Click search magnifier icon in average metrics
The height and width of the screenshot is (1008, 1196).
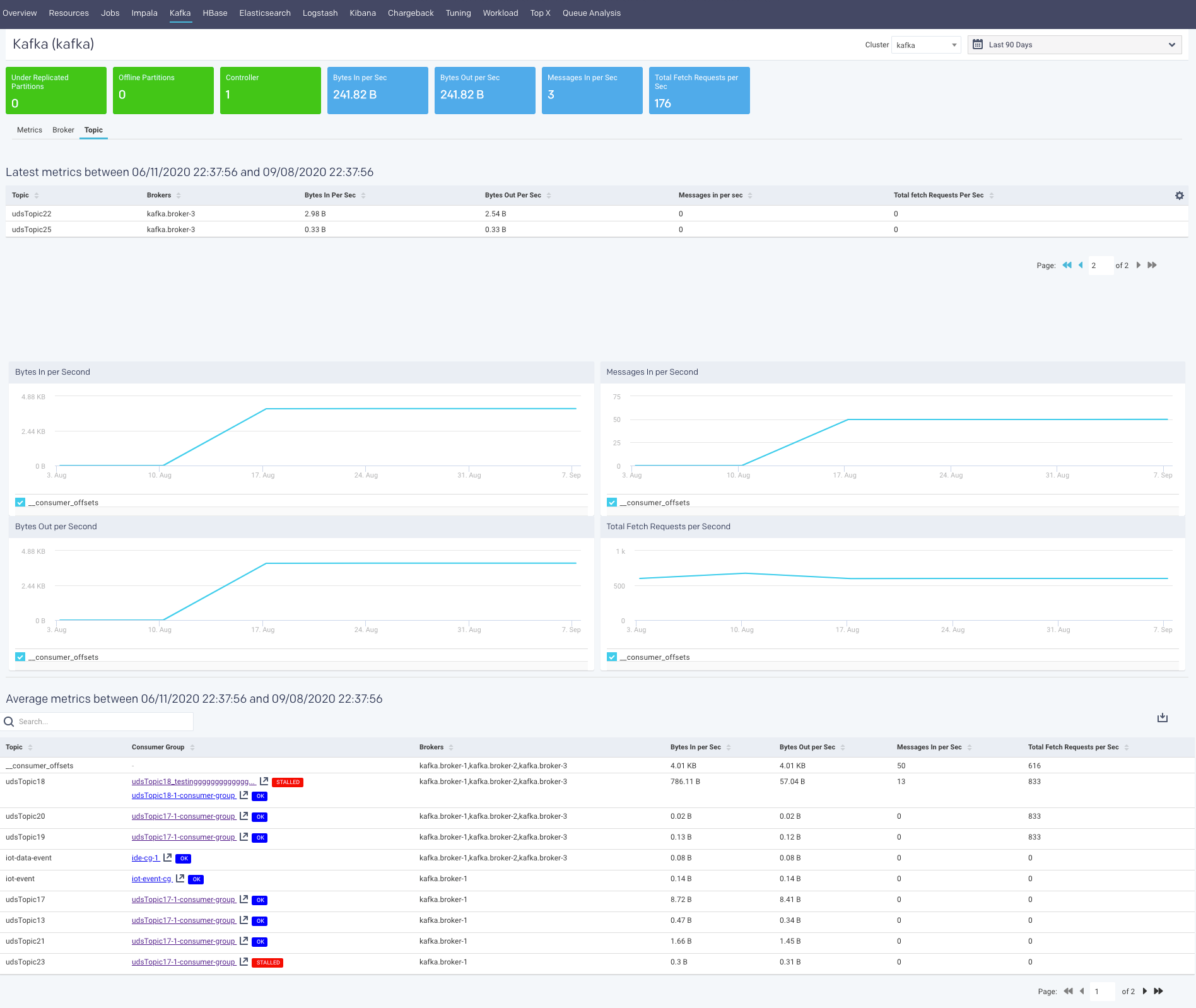(x=9, y=722)
